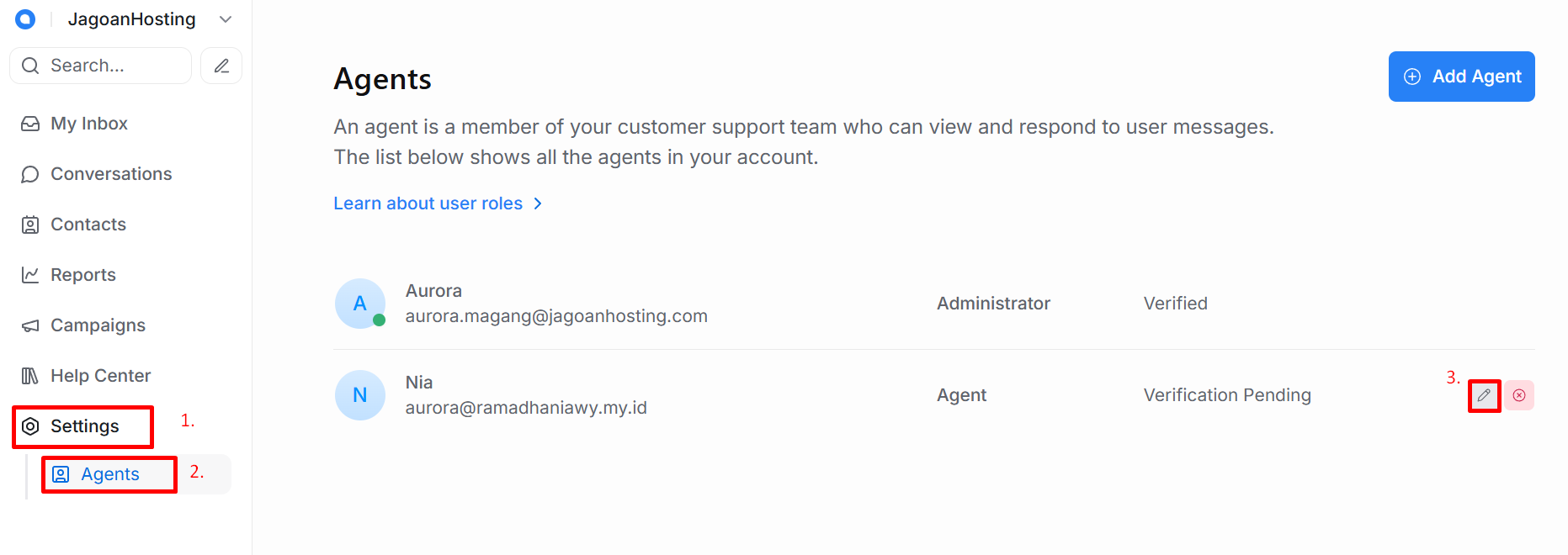Open the Help Center section
The image size is (1568, 555).
100,376
